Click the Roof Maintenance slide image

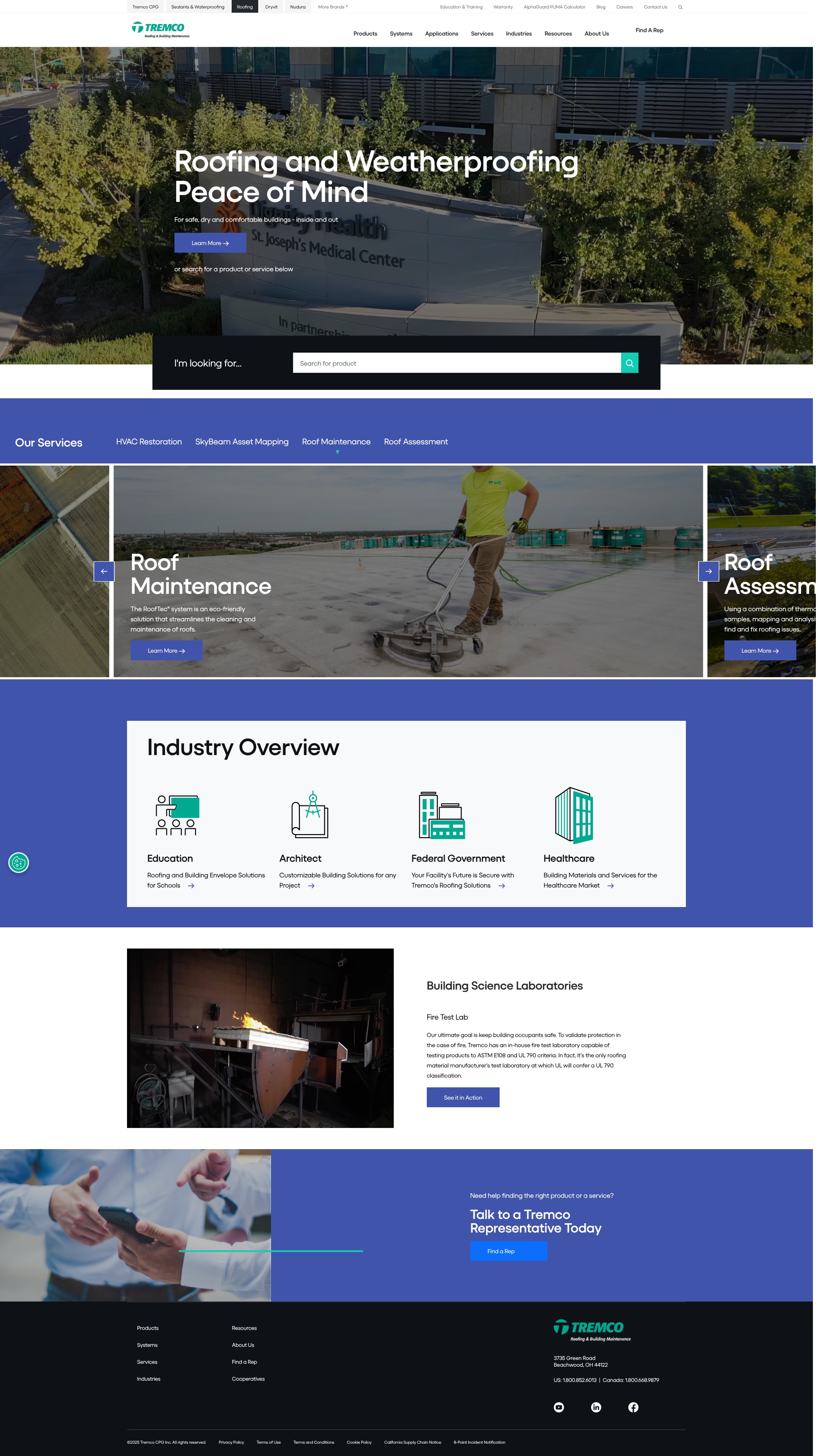(408, 571)
